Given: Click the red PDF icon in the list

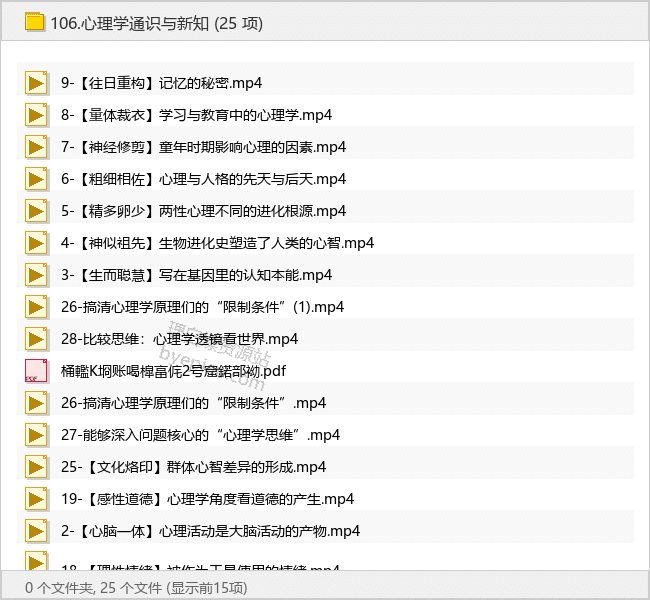Looking at the screenshot, I should [36, 371].
